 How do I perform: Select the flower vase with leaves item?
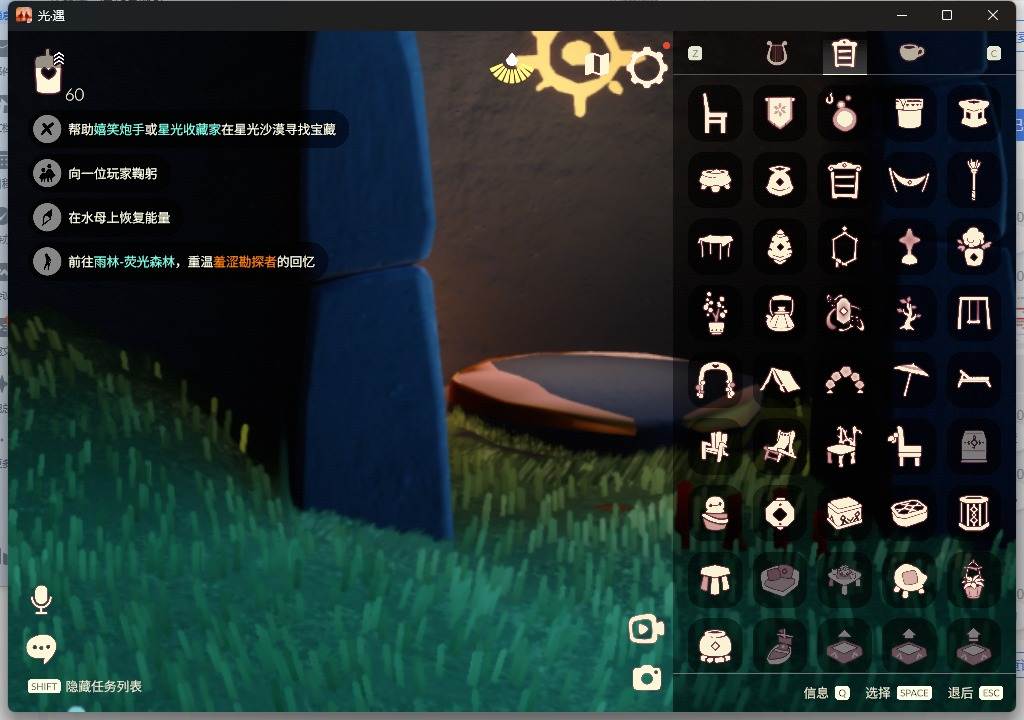coord(974,247)
